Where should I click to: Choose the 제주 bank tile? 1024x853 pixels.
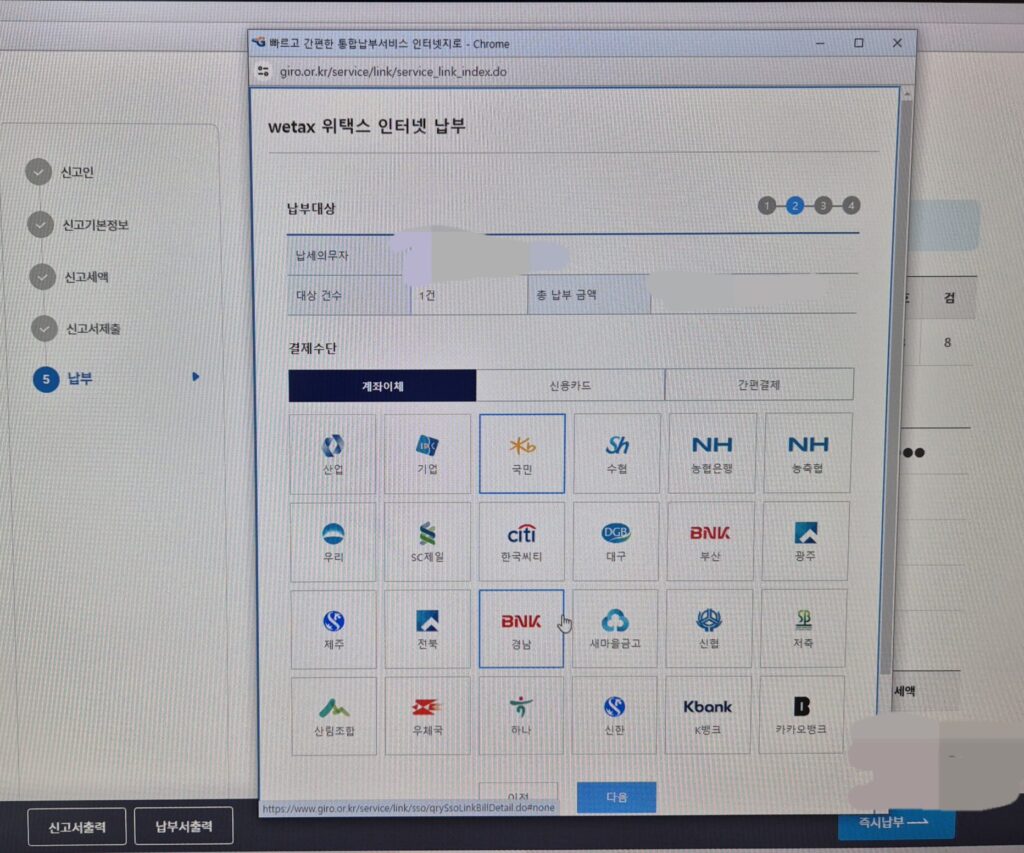tap(334, 630)
